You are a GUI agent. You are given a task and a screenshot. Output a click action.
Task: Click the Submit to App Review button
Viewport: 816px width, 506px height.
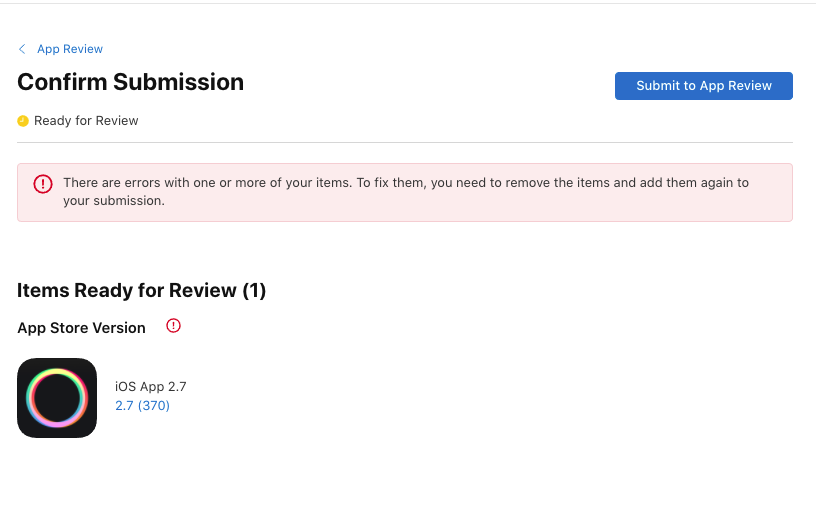[x=704, y=86]
